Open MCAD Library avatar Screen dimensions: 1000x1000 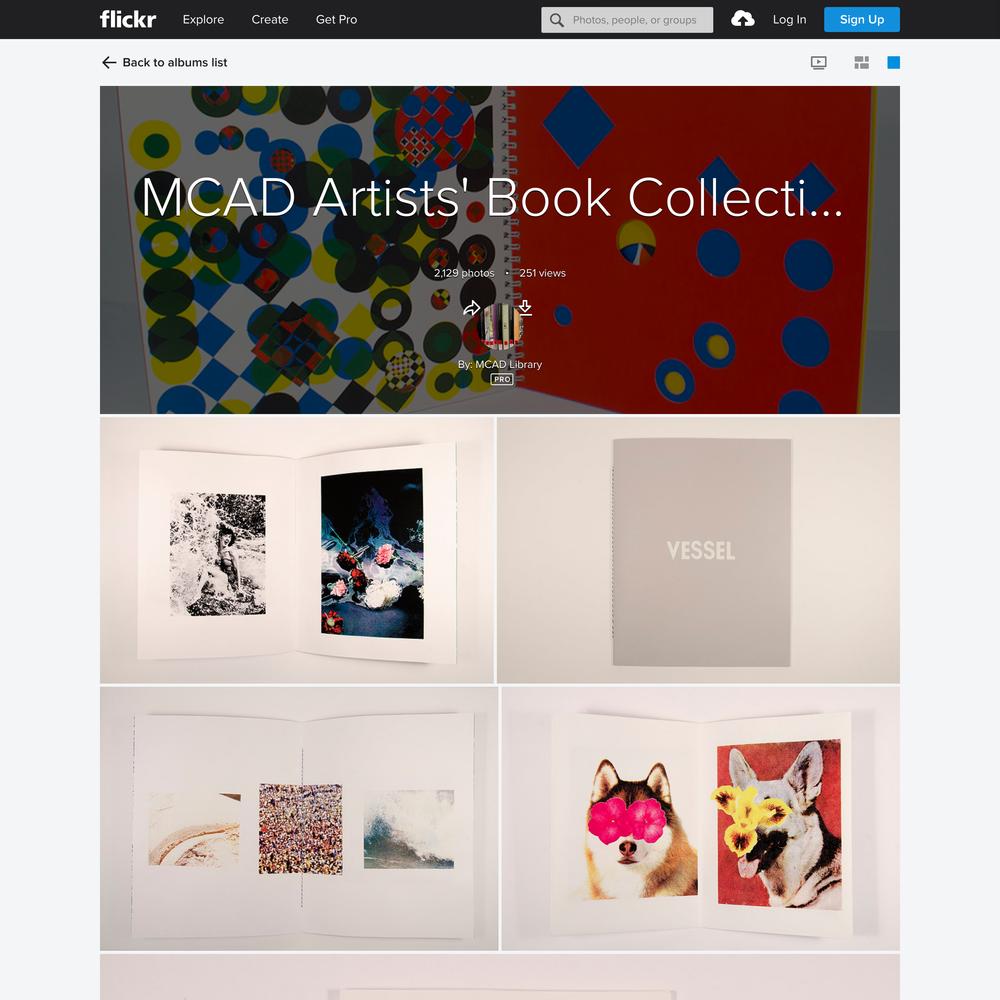click(x=501, y=326)
